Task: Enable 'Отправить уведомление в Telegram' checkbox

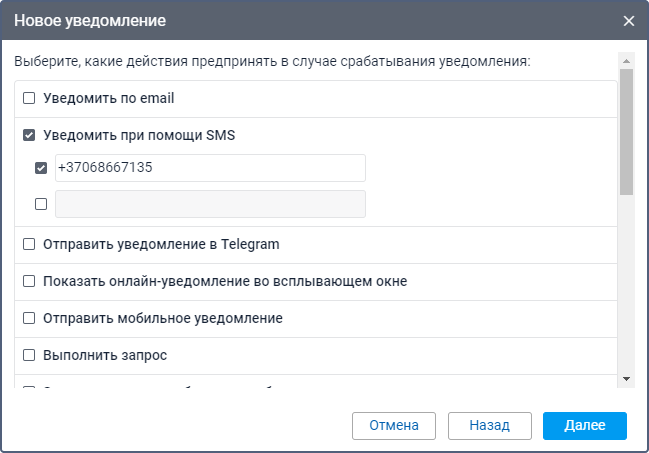Action: click(29, 244)
